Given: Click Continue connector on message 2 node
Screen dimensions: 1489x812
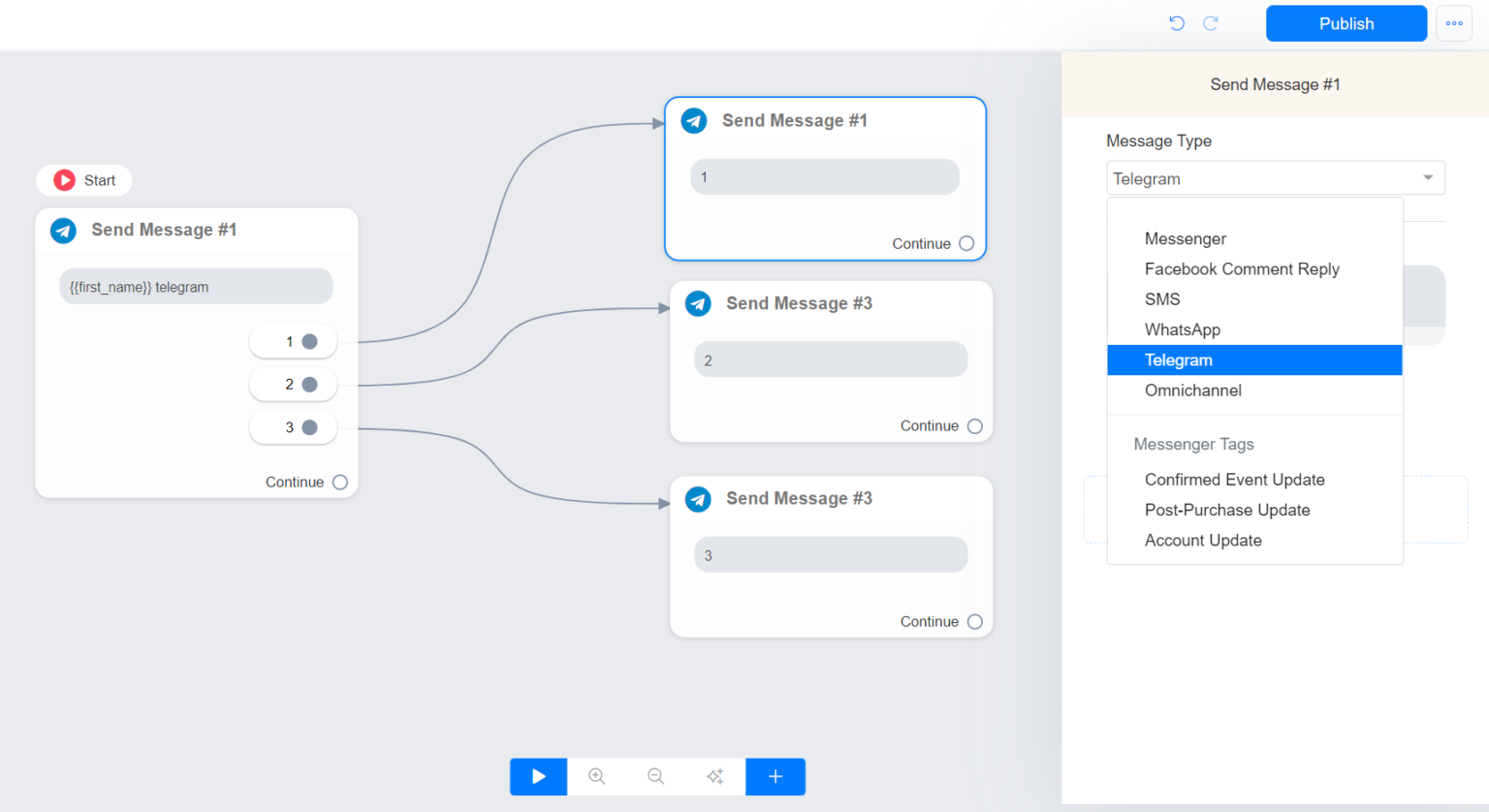Looking at the screenshot, I should [x=975, y=426].
